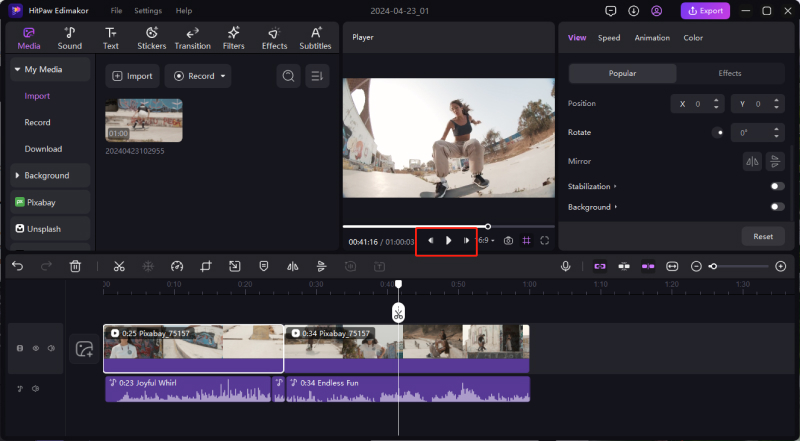The image size is (800, 441).
Task: Open the 16:9 aspect ratio dropdown
Action: coord(486,241)
